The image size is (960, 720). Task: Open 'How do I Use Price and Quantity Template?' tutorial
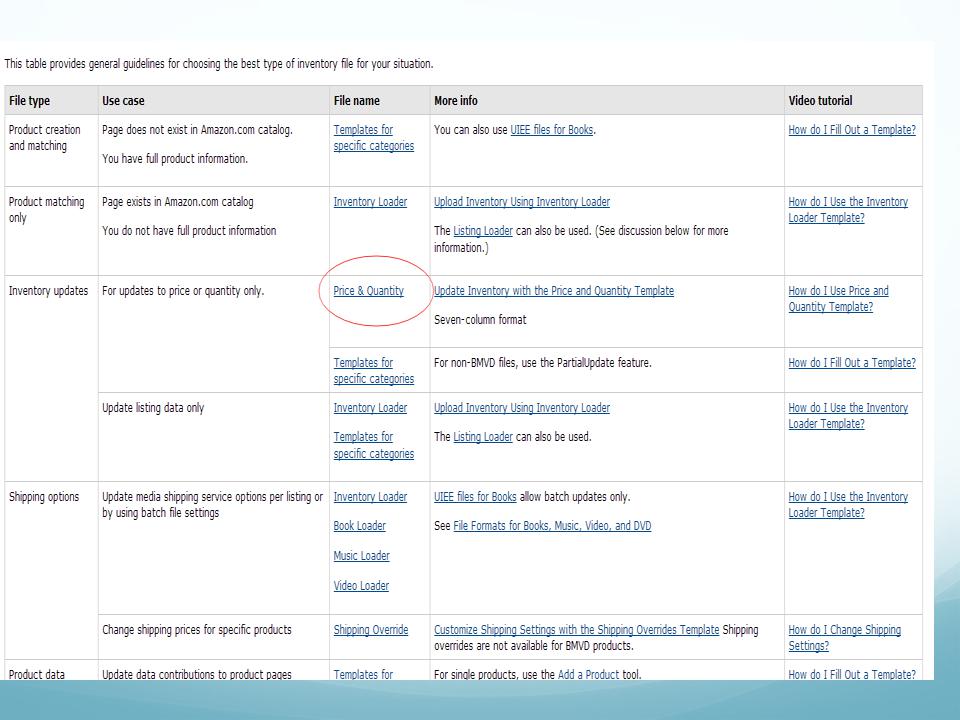pos(838,299)
